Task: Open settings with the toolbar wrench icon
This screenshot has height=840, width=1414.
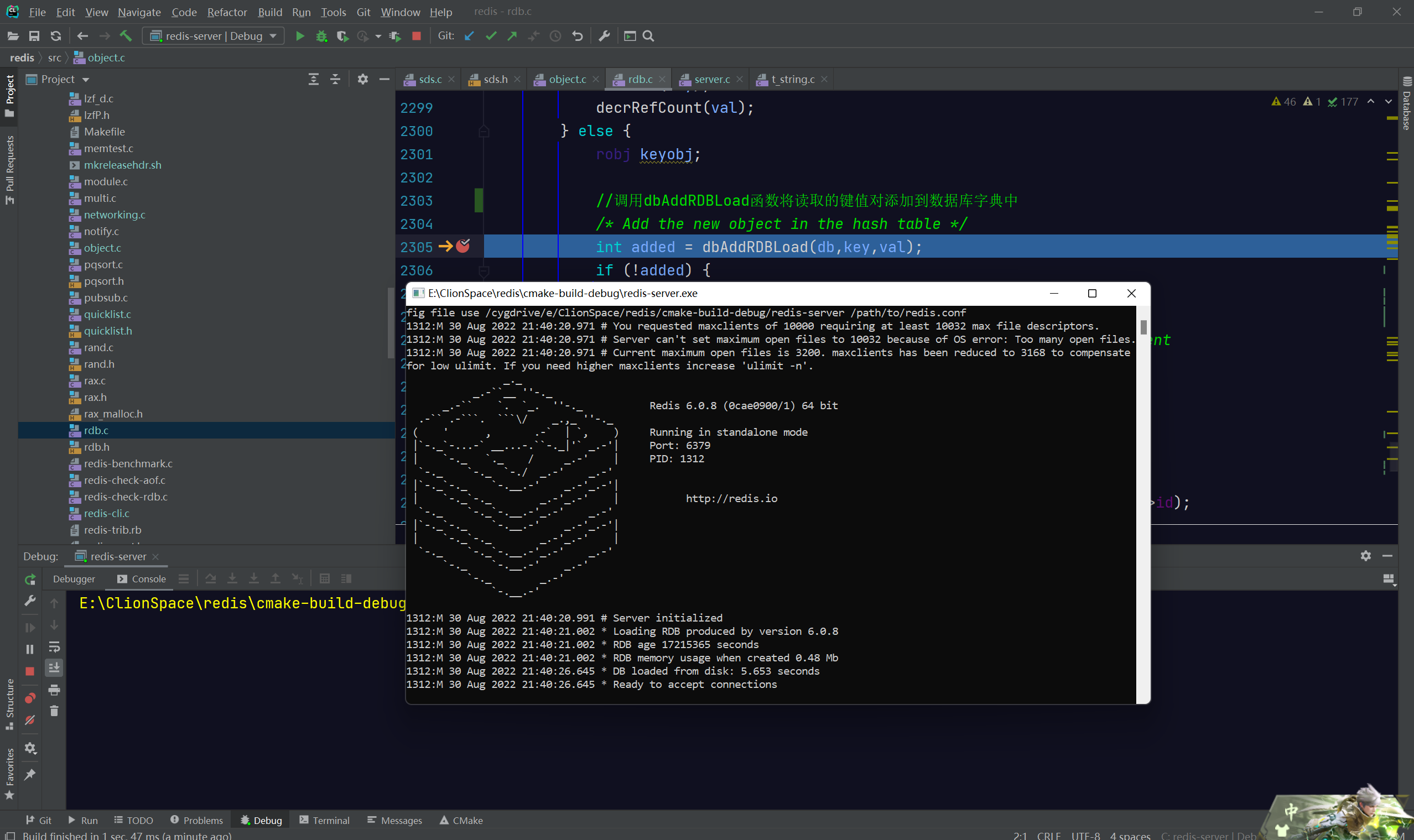Action: [604, 36]
